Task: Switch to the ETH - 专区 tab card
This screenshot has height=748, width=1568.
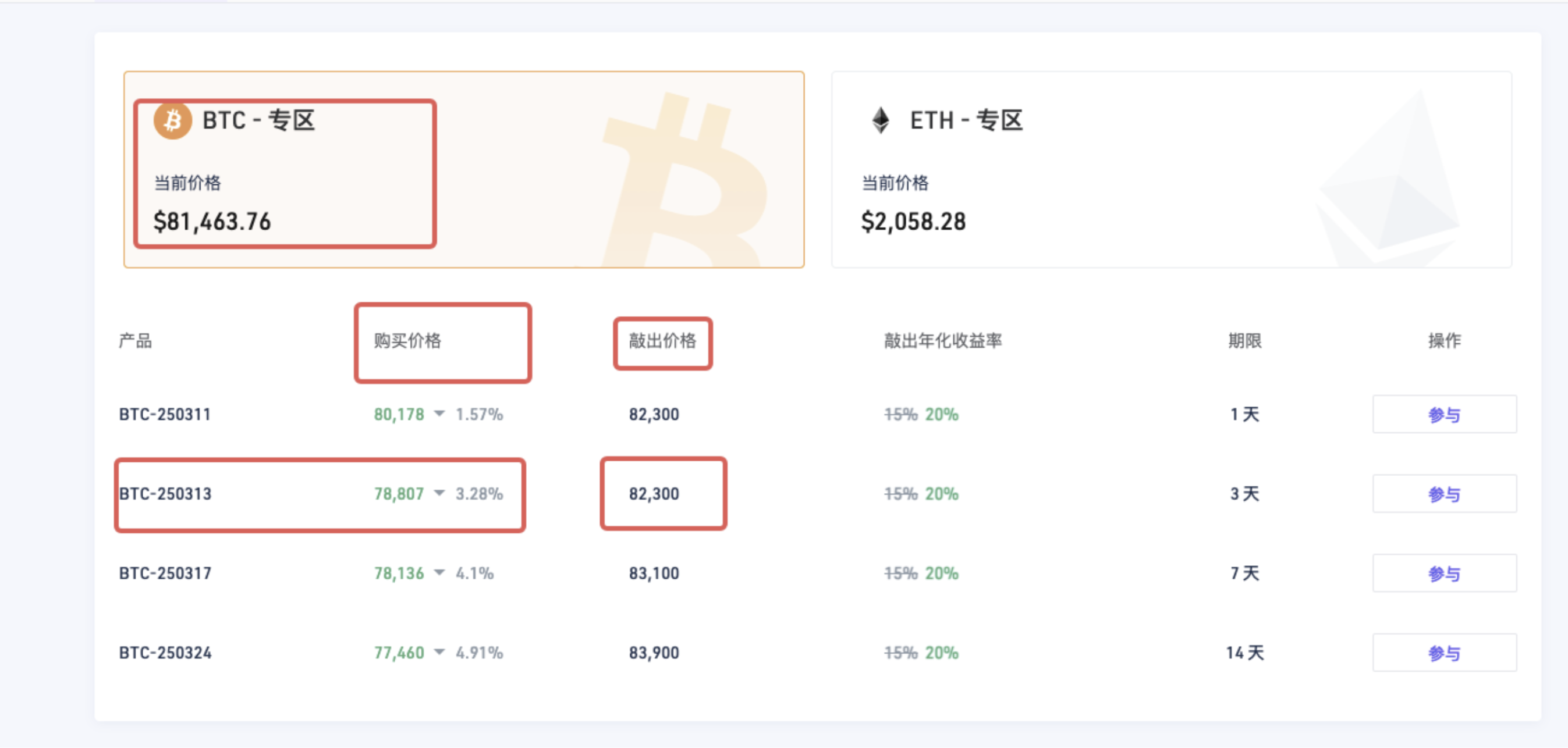Action: point(1171,170)
